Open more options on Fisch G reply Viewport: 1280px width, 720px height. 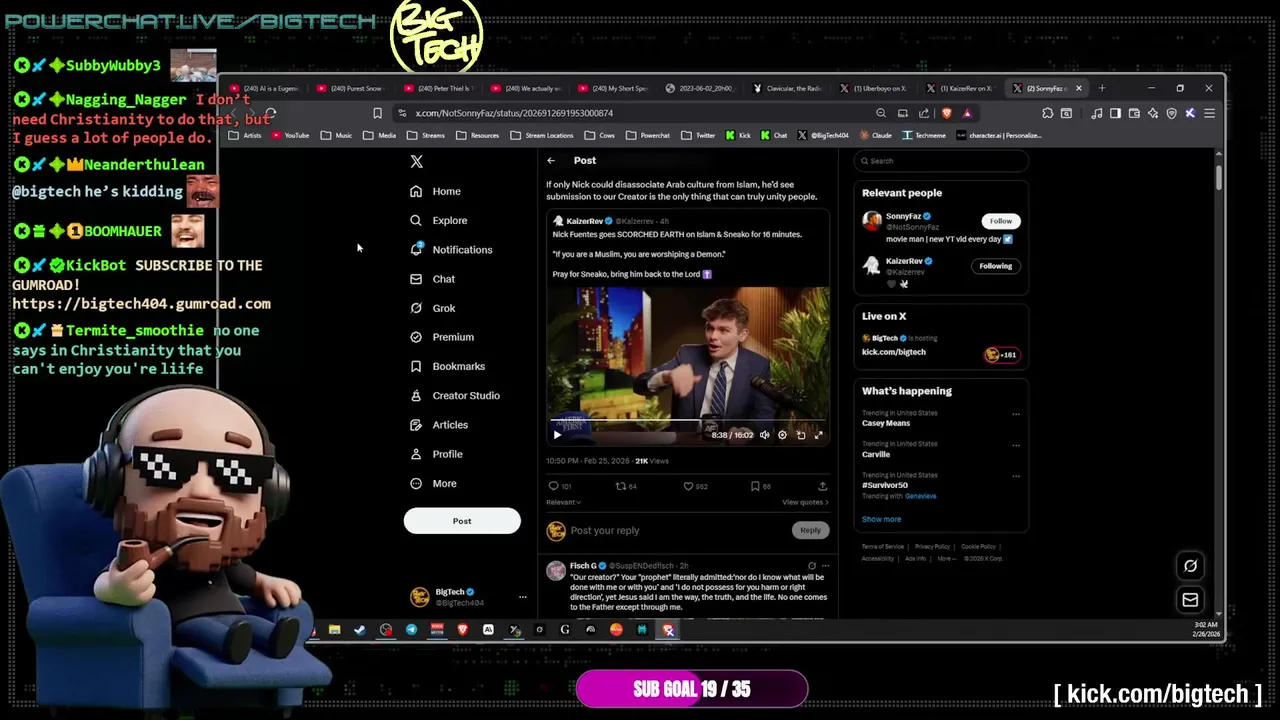point(824,566)
